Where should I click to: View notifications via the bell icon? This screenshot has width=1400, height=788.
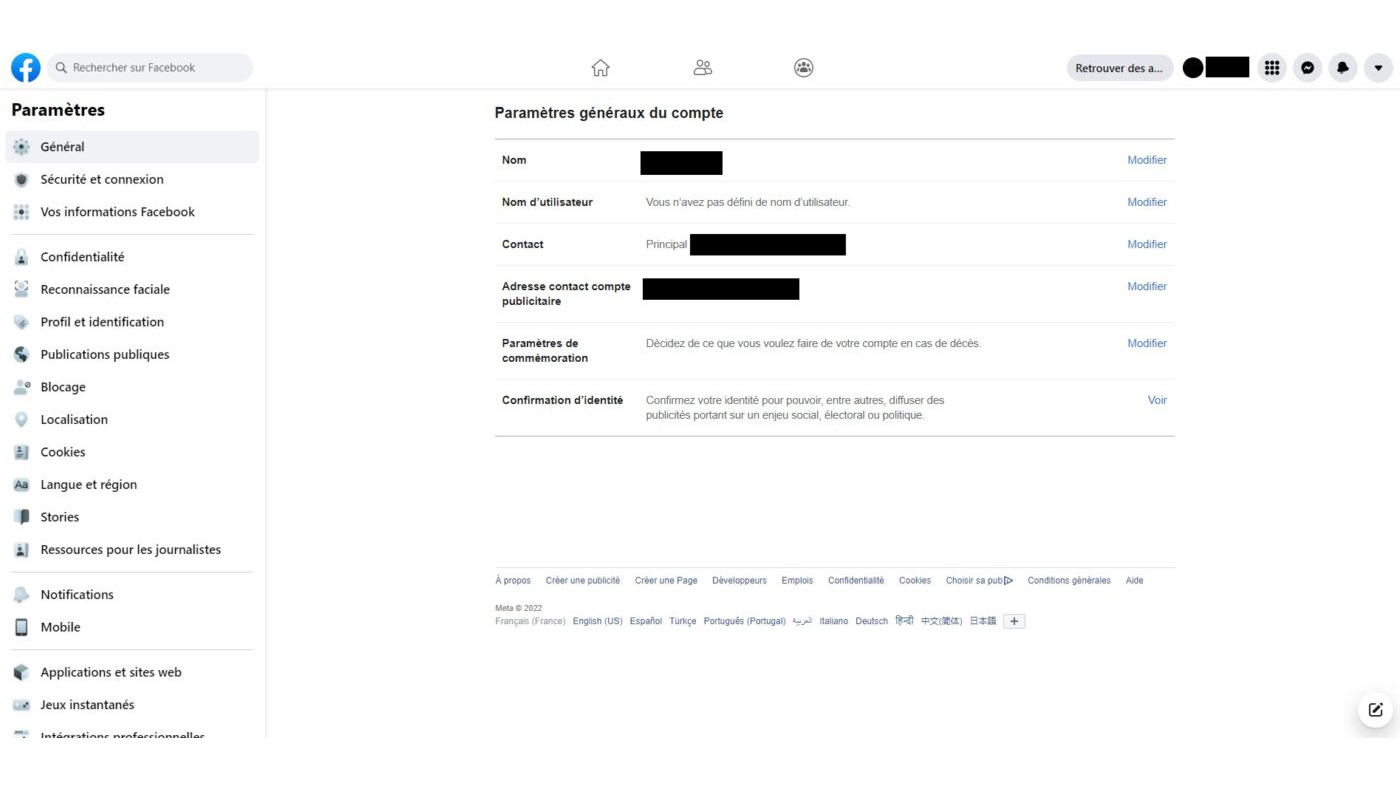tap(1342, 67)
